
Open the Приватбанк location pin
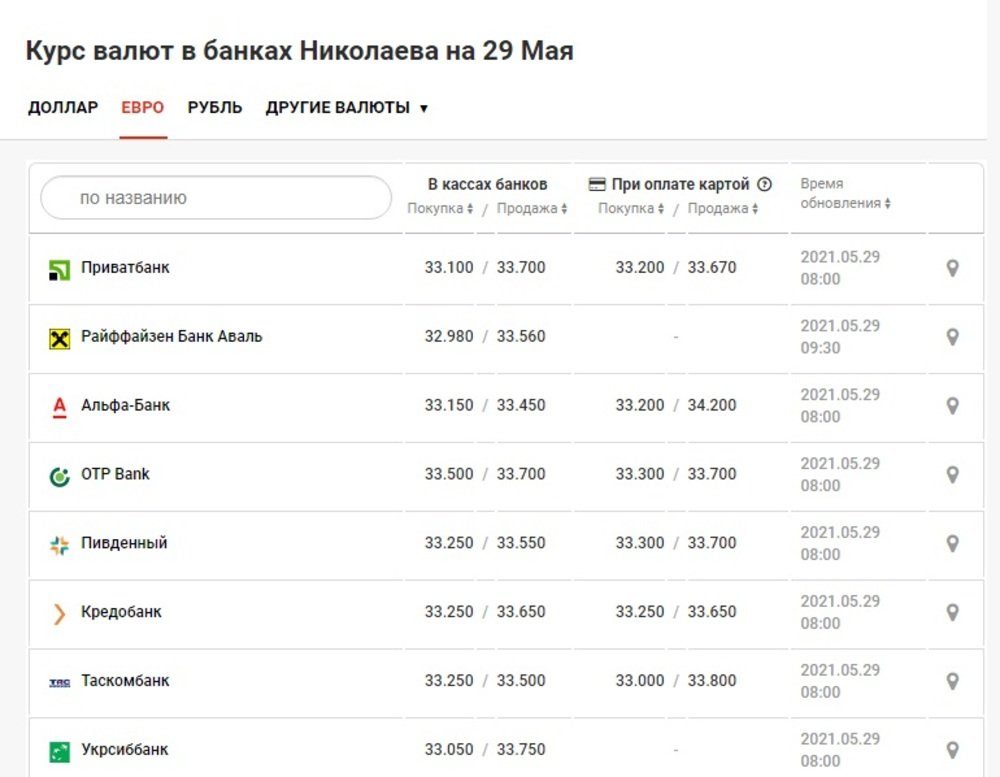coord(952,268)
